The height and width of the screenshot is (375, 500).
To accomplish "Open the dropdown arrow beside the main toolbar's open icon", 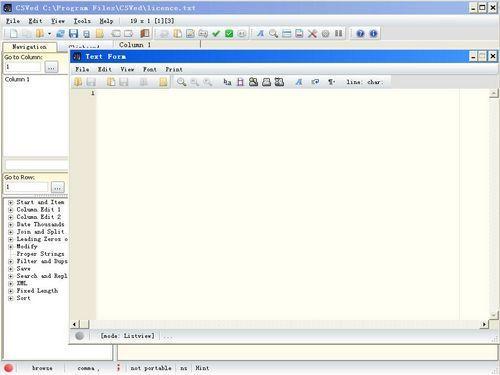I will coord(49,34).
